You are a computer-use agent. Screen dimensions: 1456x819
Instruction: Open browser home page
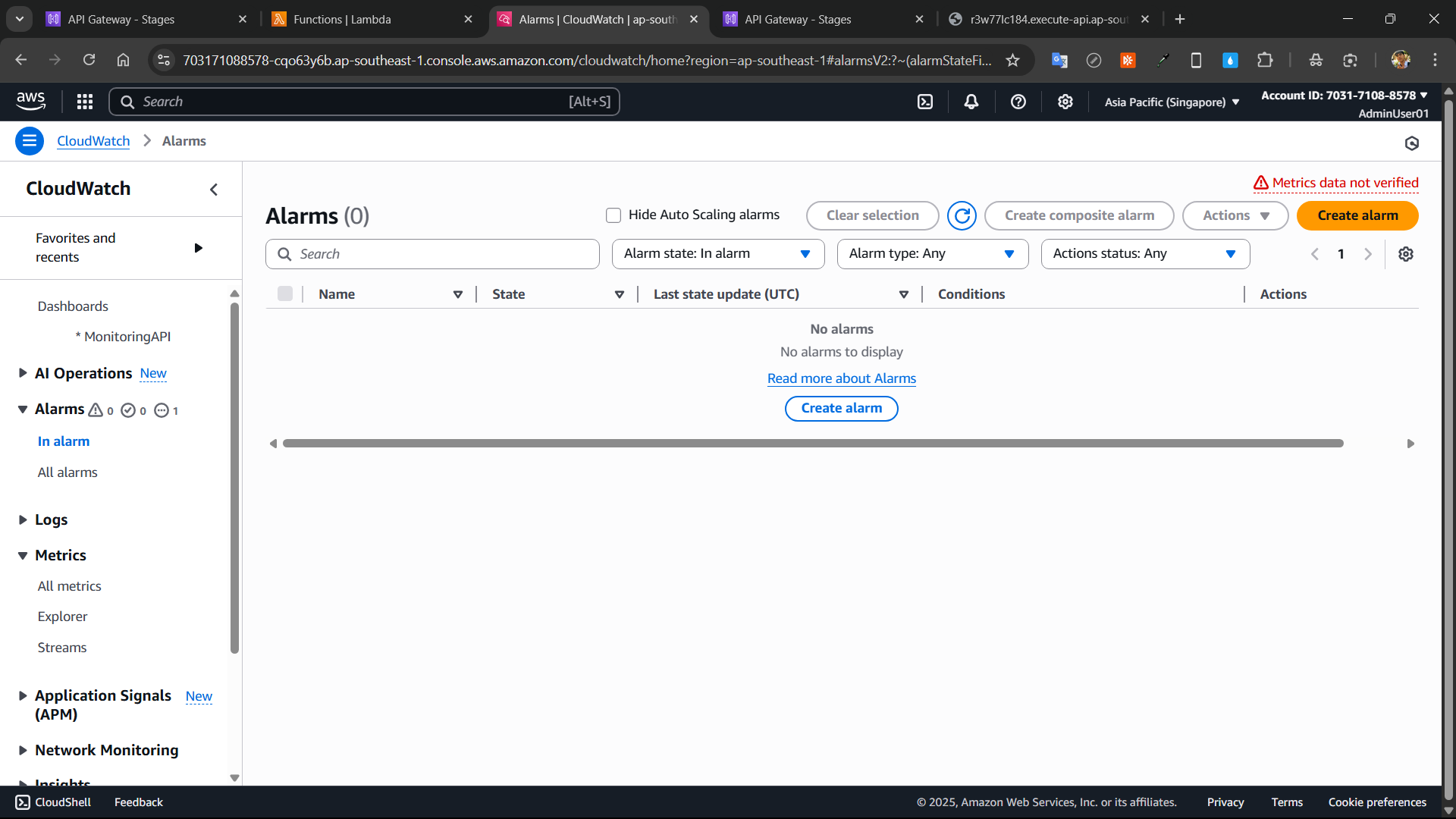pos(123,60)
